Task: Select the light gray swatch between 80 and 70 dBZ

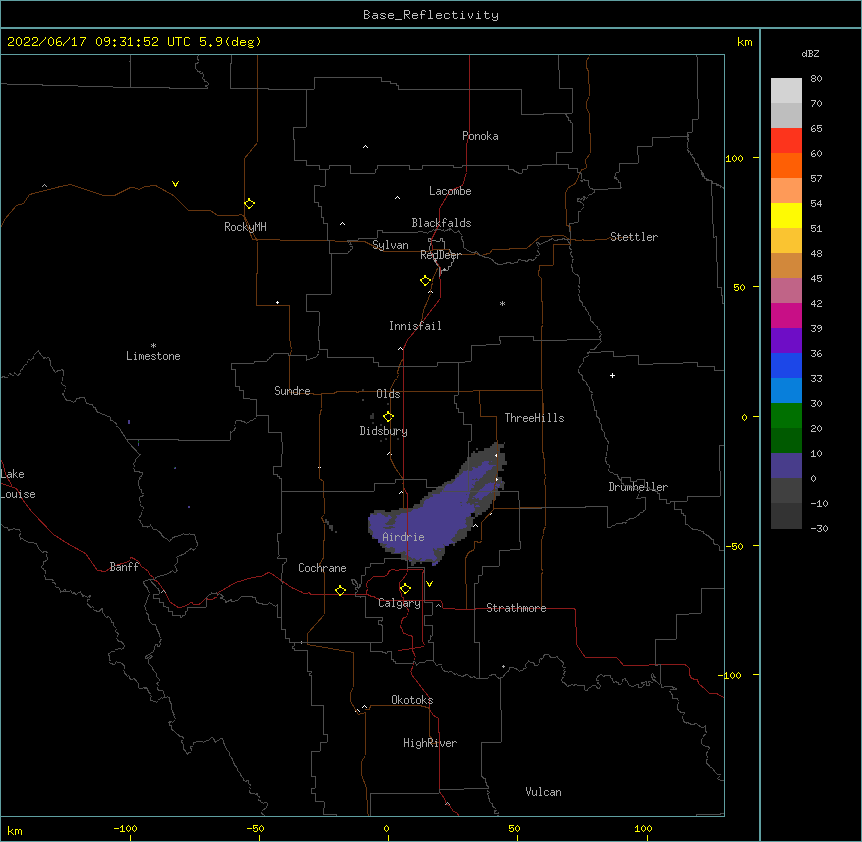Action: click(786, 91)
